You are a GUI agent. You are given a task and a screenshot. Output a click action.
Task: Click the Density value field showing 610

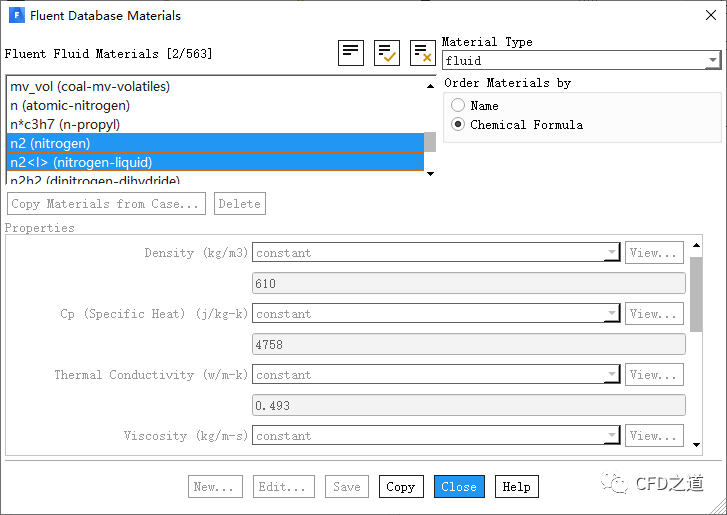[468, 284]
